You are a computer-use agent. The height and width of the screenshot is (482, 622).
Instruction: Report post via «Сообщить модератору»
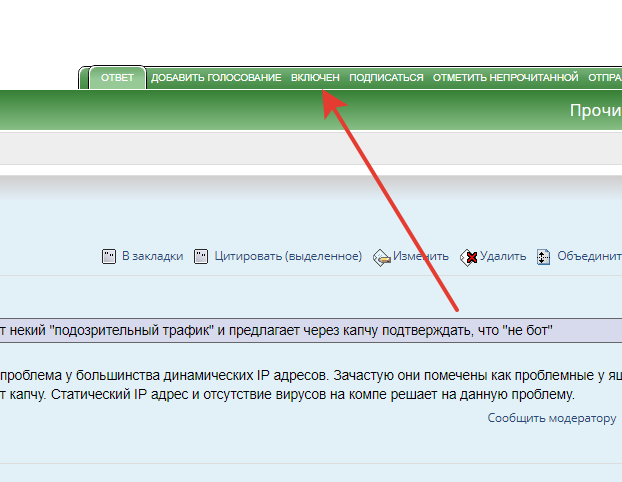pos(552,418)
